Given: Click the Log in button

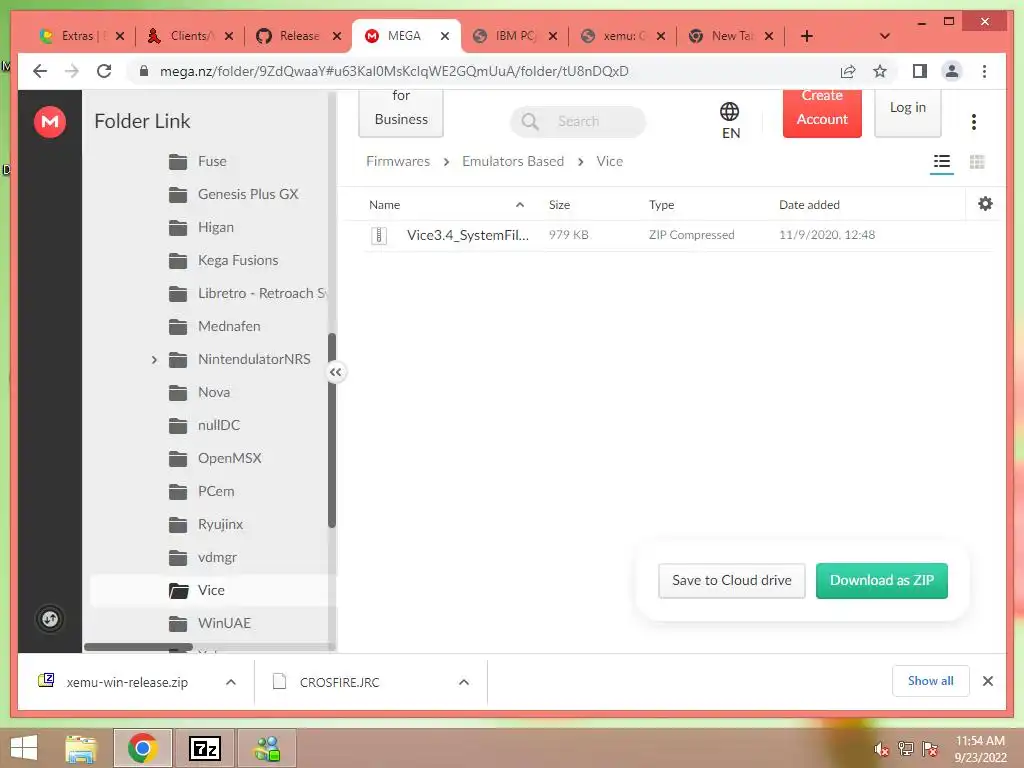Looking at the screenshot, I should click(907, 114).
